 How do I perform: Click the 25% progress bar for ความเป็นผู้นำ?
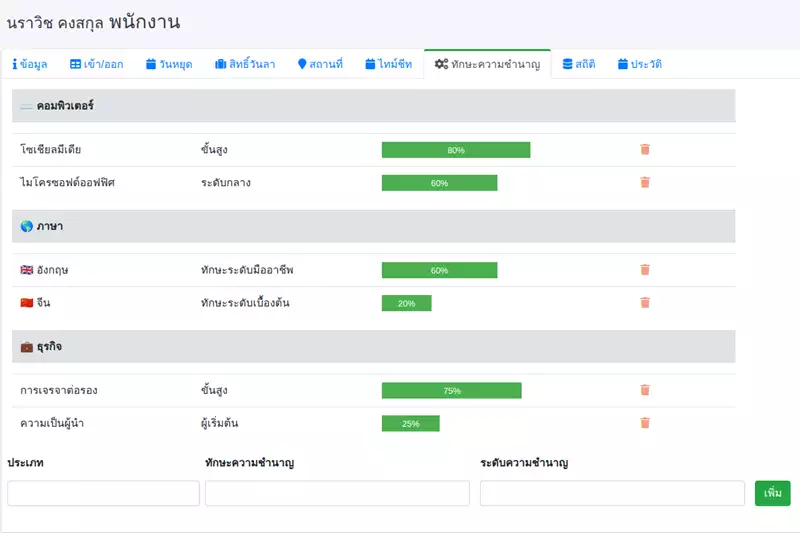[411, 424]
